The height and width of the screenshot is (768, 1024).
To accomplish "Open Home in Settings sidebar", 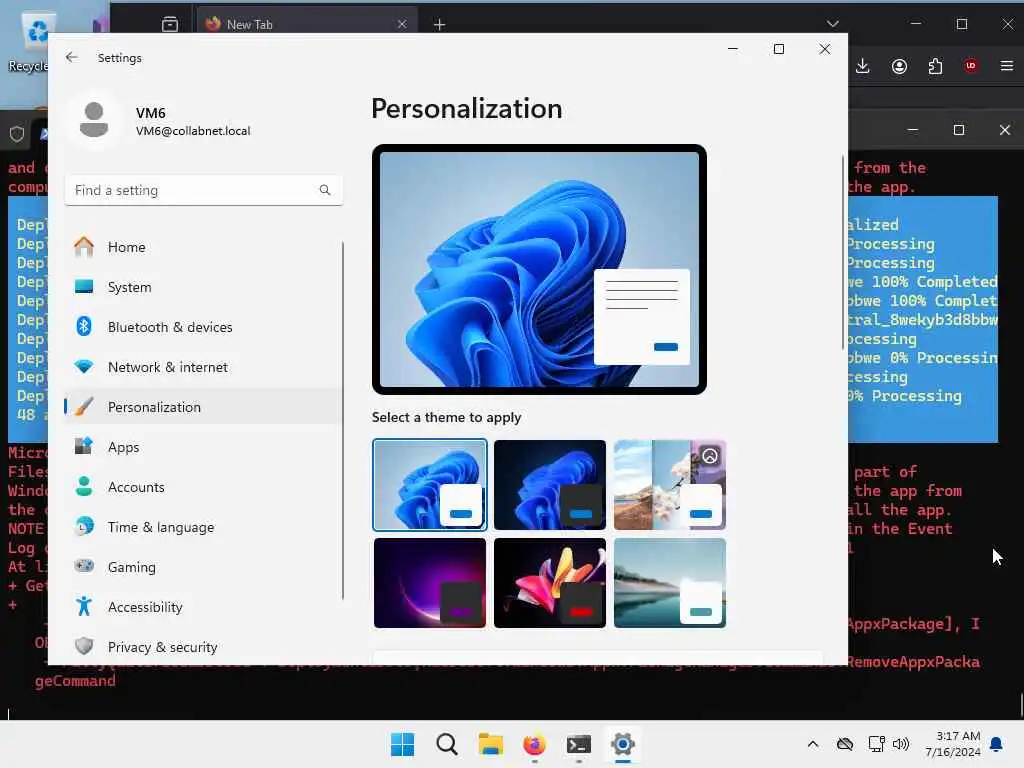I will [x=204, y=247].
